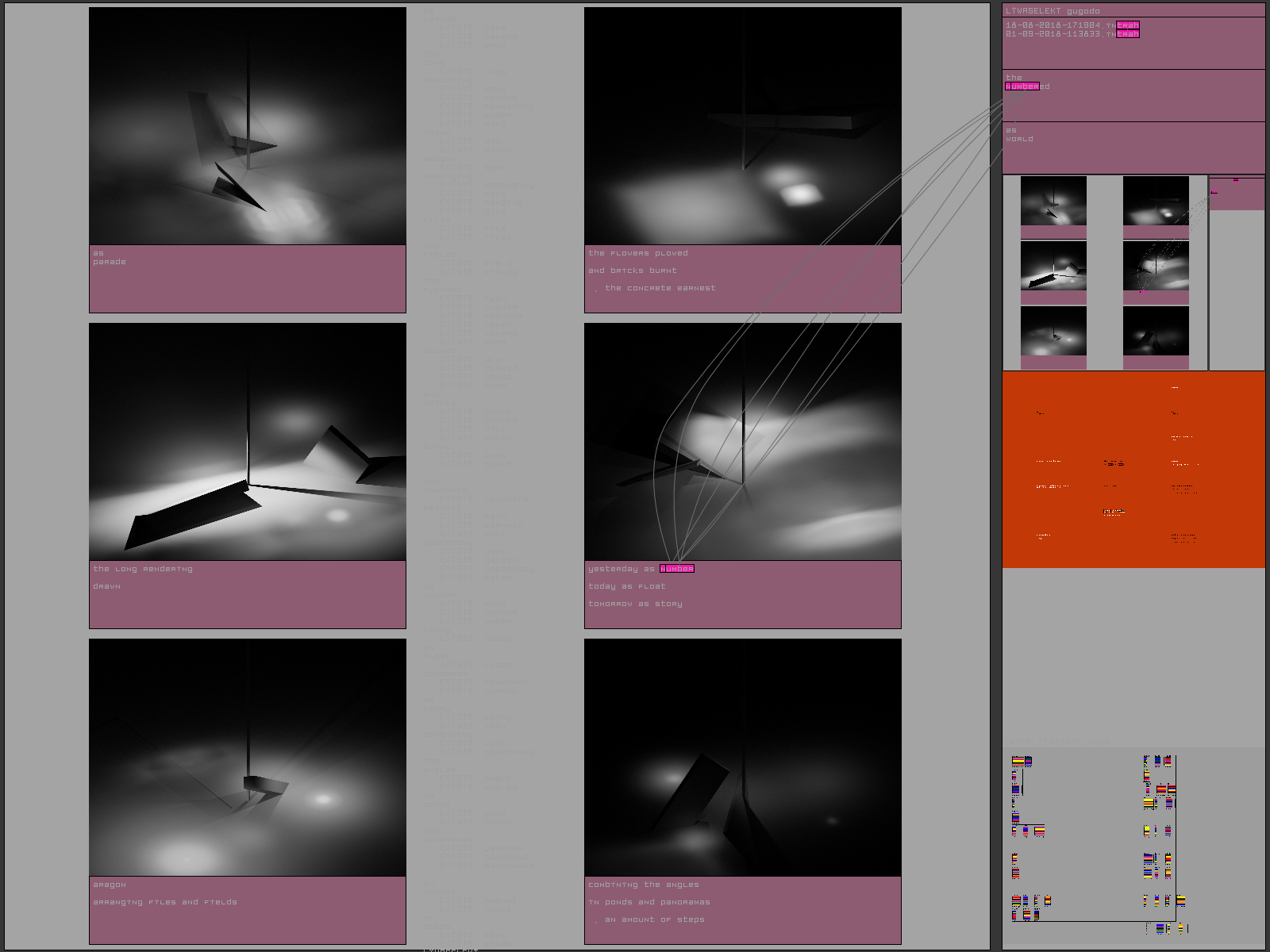Click the "the long rendering drawn" caption box
Screen dimensions: 1270x952
click(x=248, y=595)
